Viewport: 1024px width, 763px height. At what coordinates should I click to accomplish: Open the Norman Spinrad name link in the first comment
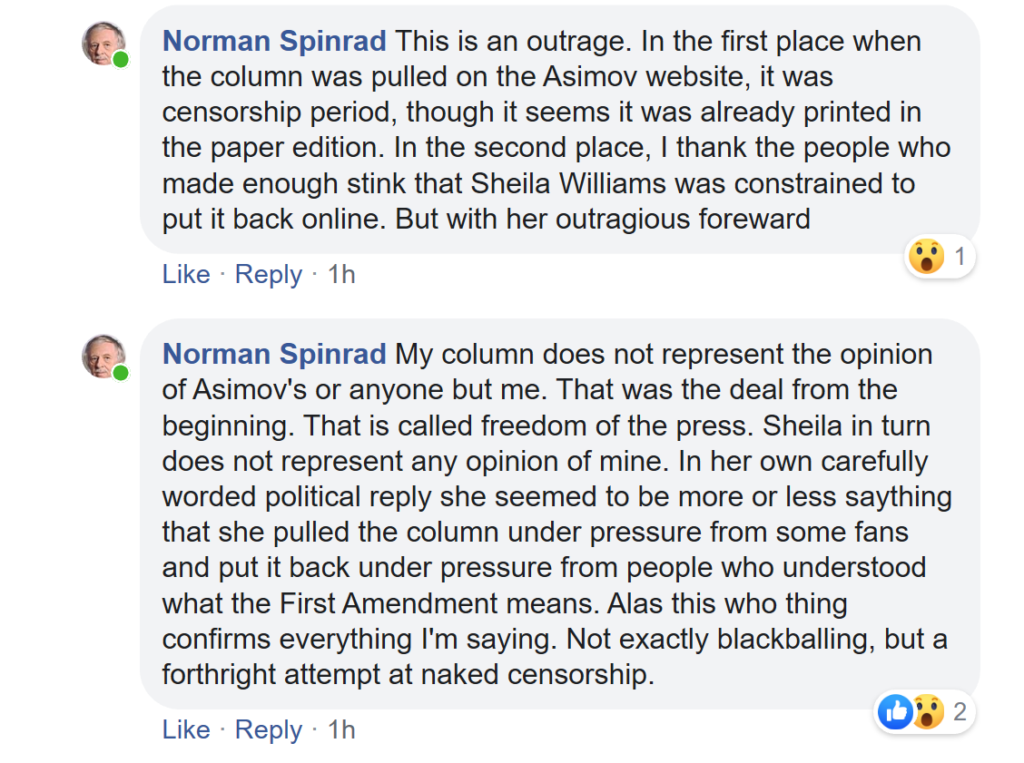[x=274, y=41]
